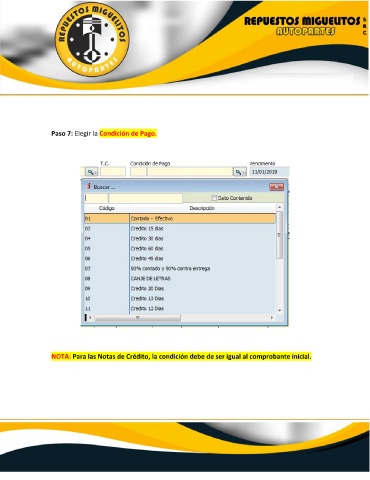Click the Repuestos Miguelitos piston logo
Viewport: 370px width, 480px height.
click(x=92, y=39)
